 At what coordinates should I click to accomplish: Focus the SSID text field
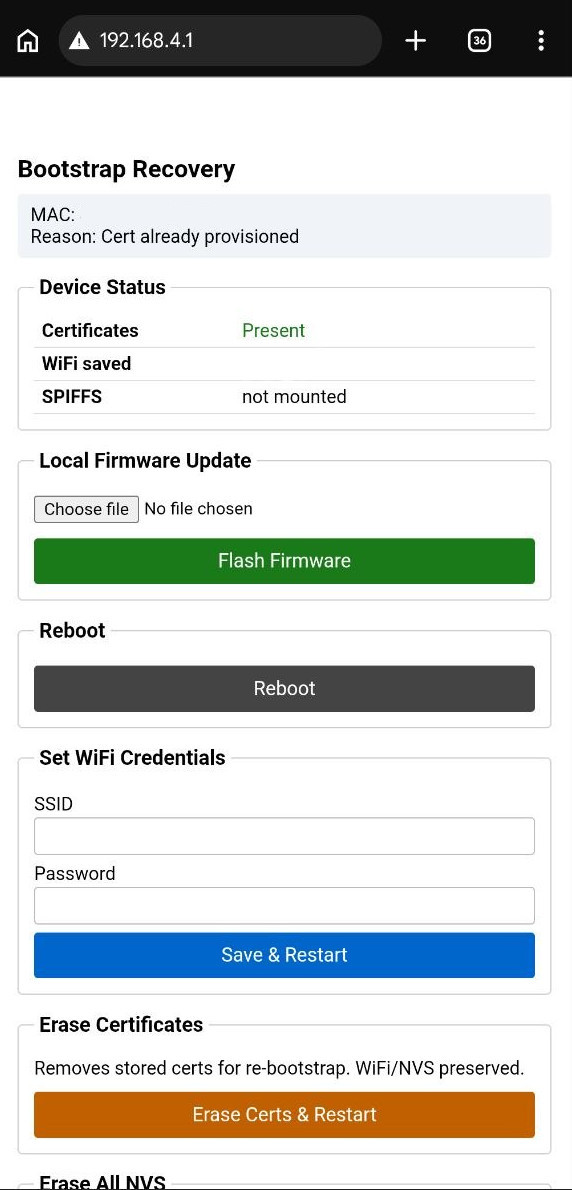(284, 836)
